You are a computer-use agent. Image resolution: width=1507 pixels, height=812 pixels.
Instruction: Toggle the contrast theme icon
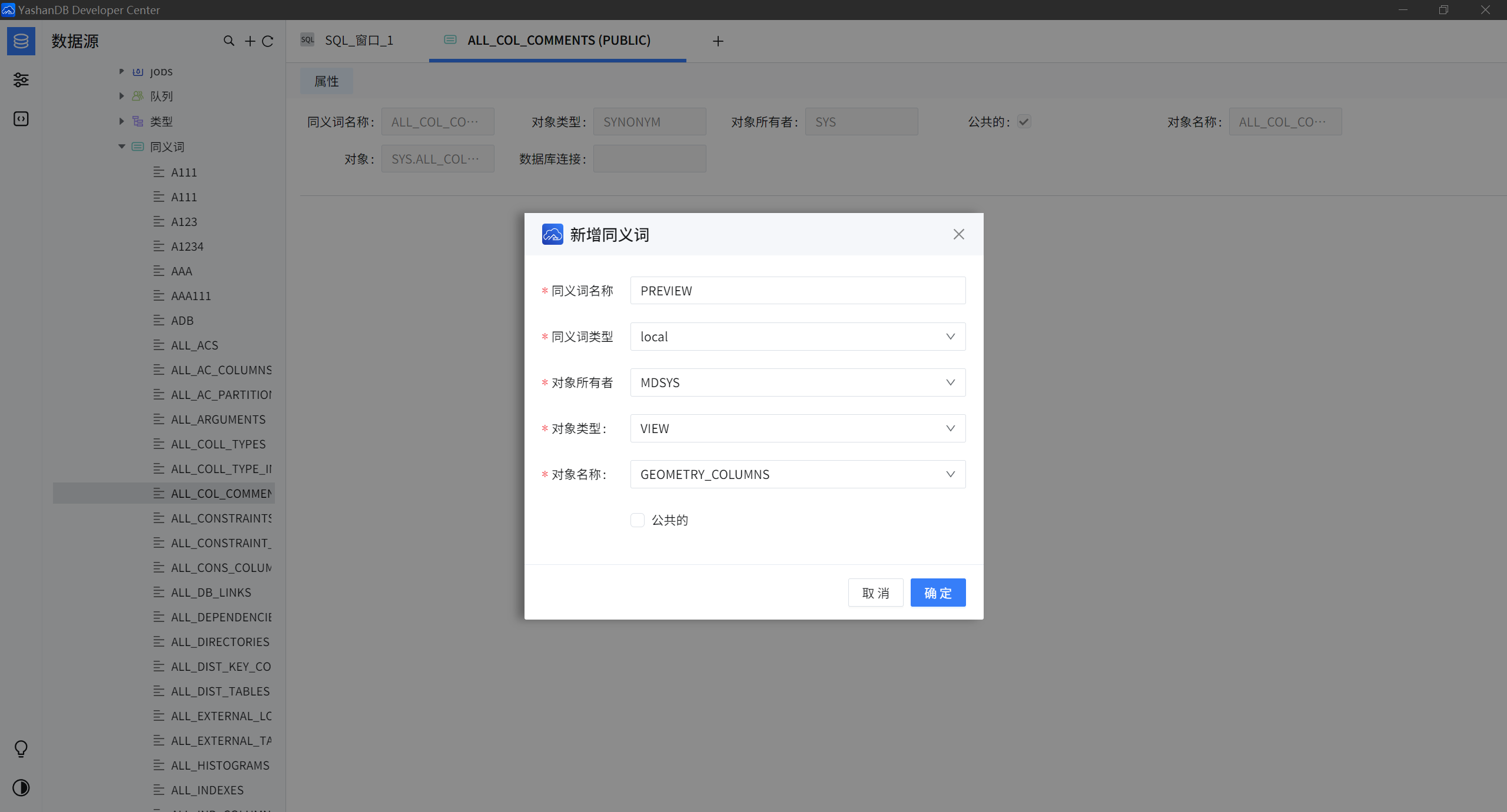coord(21,788)
